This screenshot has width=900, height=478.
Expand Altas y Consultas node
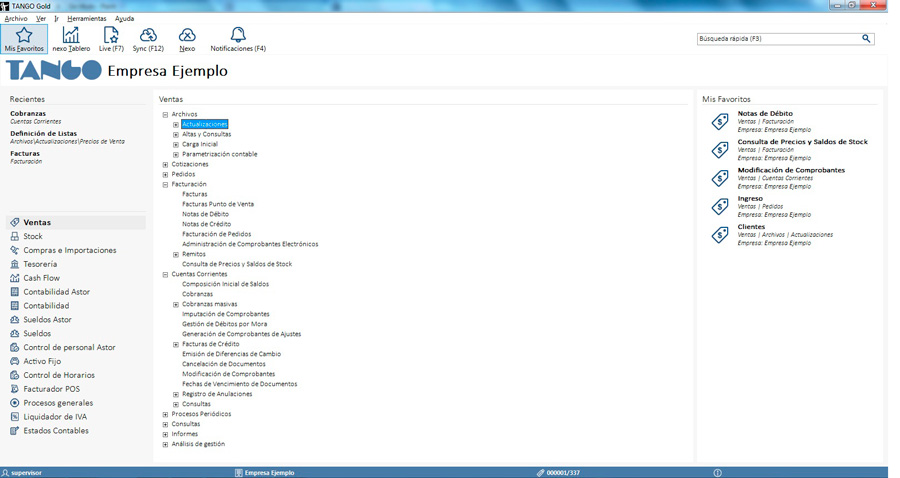pos(176,134)
